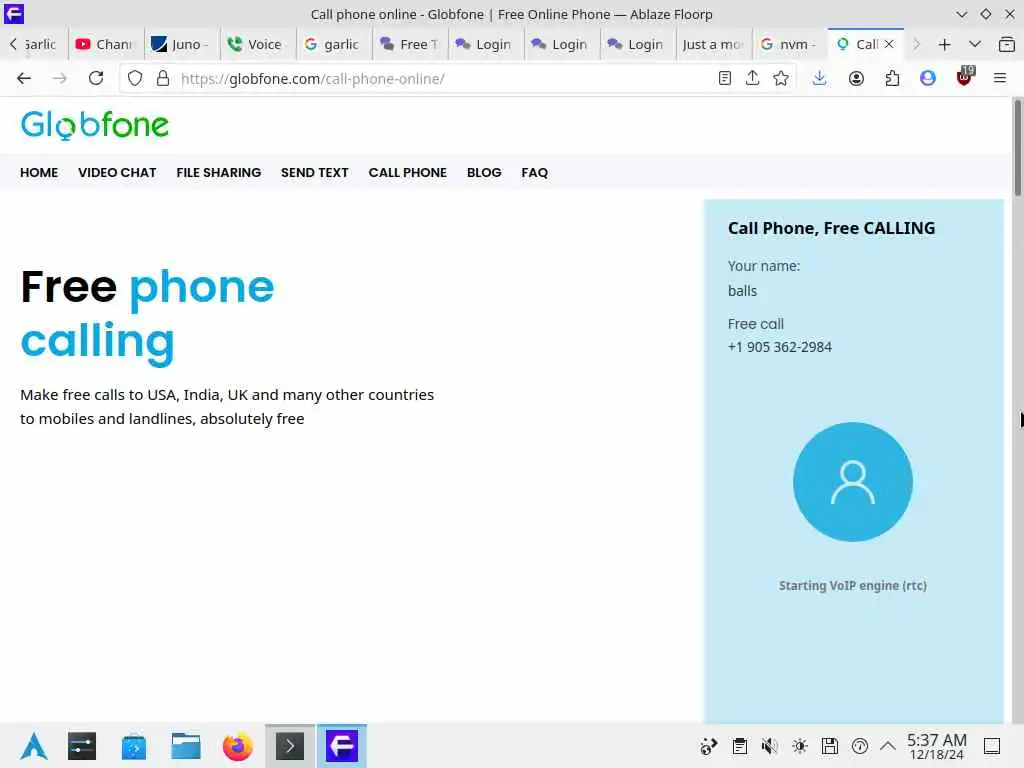The image size is (1024, 768).
Task: Switch to the Free T tab
Action: [x=409, y=44]
